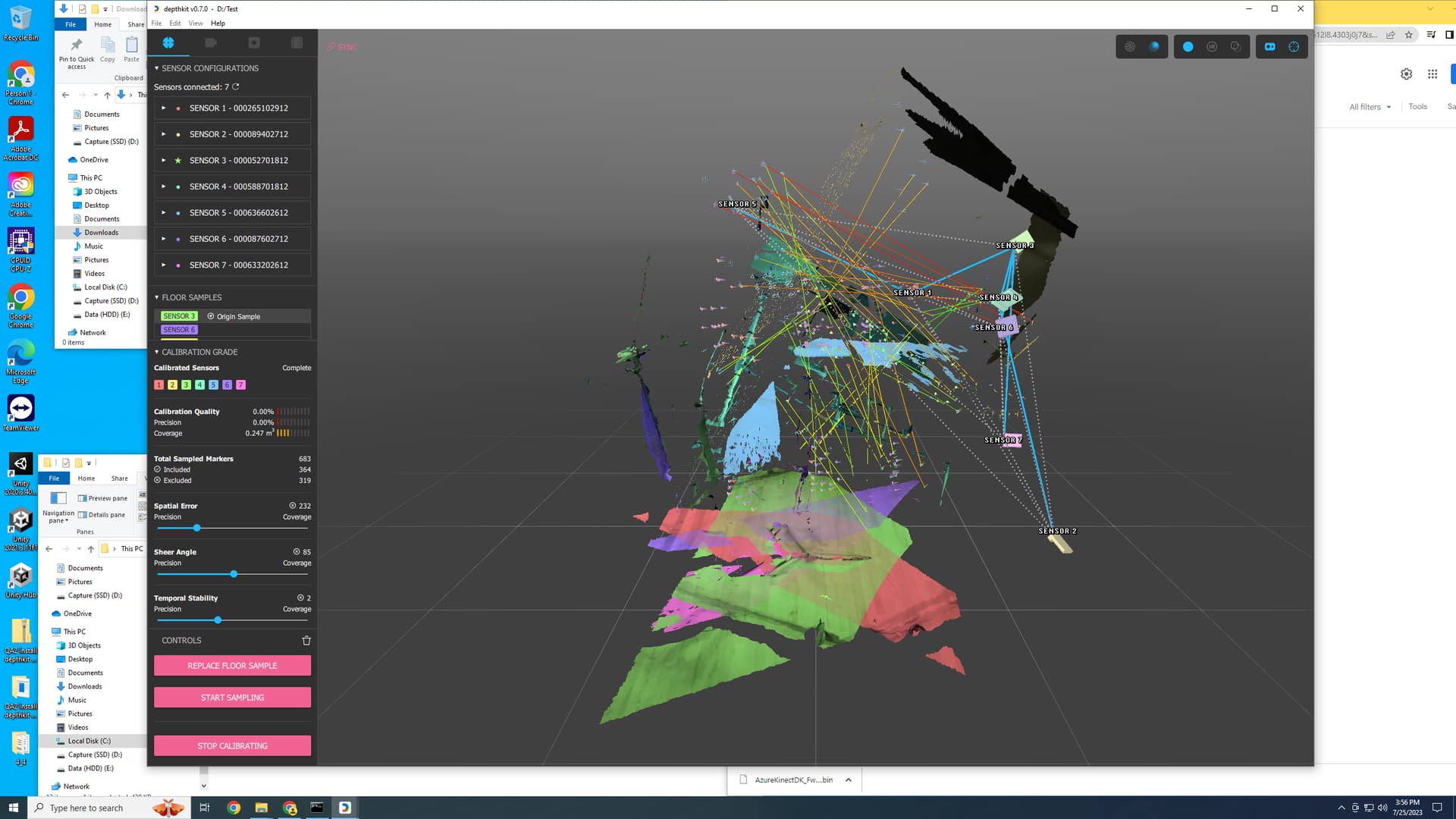Image resolution: width=1456 pixels, height=819 pixels.
Task: Toggle calibrated sensor 5 blue square
Action: click(x=214, y=385)
